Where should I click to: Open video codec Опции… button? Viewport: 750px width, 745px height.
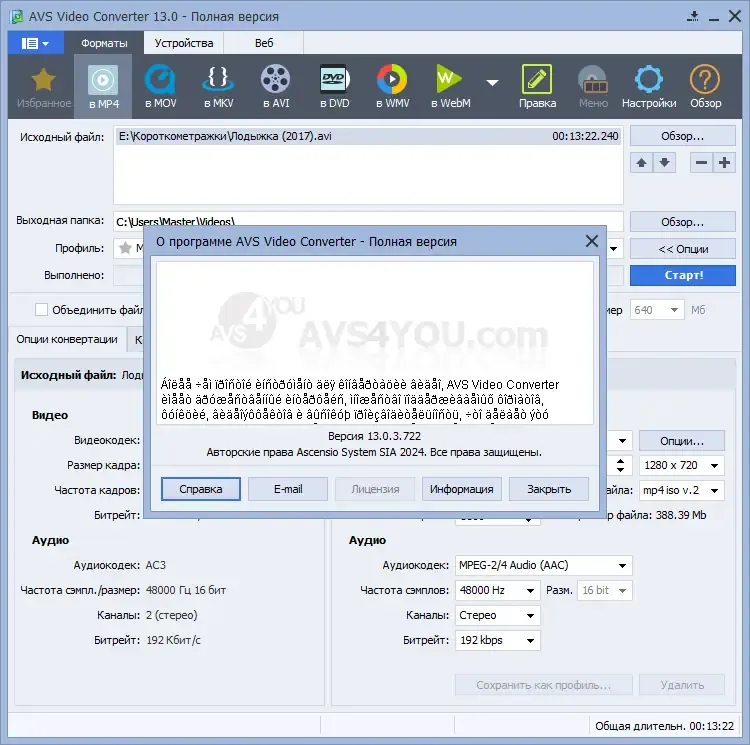682,441
